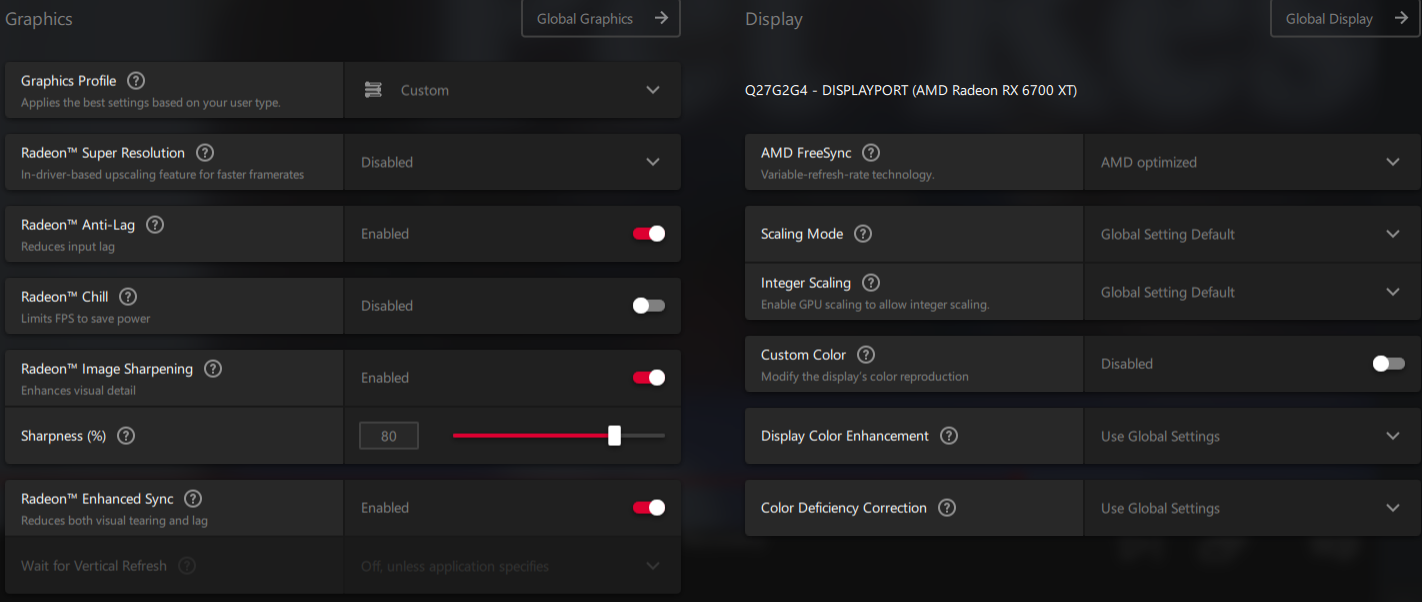Click the Sharpness slider handle
The height and width of the screenshot is (602, 1422).
point(614,435)
